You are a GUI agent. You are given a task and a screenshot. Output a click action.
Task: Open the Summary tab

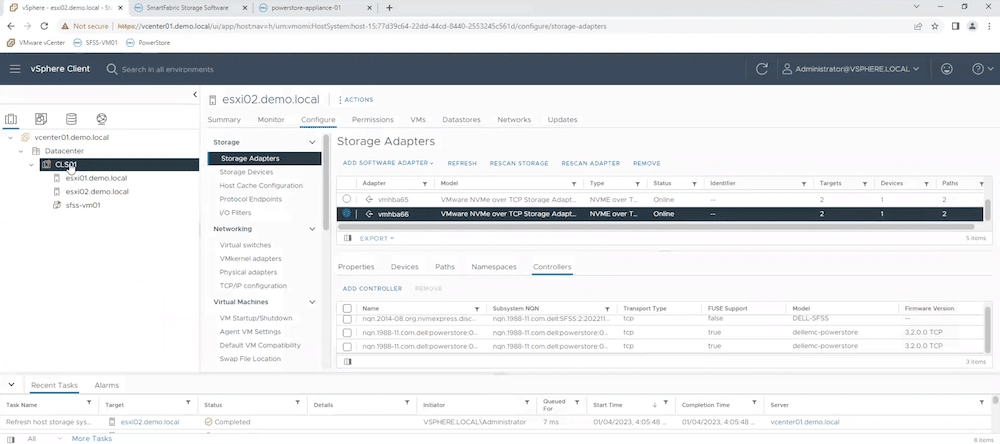click(x=224, y=119)
